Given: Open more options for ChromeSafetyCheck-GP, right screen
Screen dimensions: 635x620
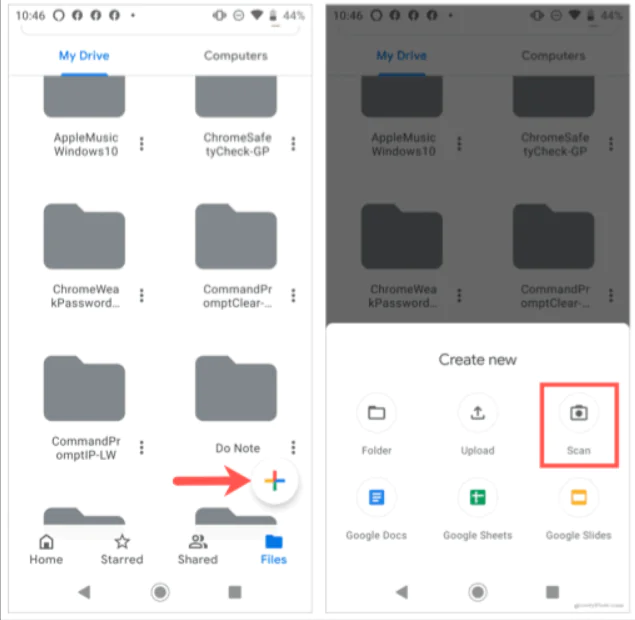Looking at the screenshot, I should pyautogui.click(x=611, y=144).
